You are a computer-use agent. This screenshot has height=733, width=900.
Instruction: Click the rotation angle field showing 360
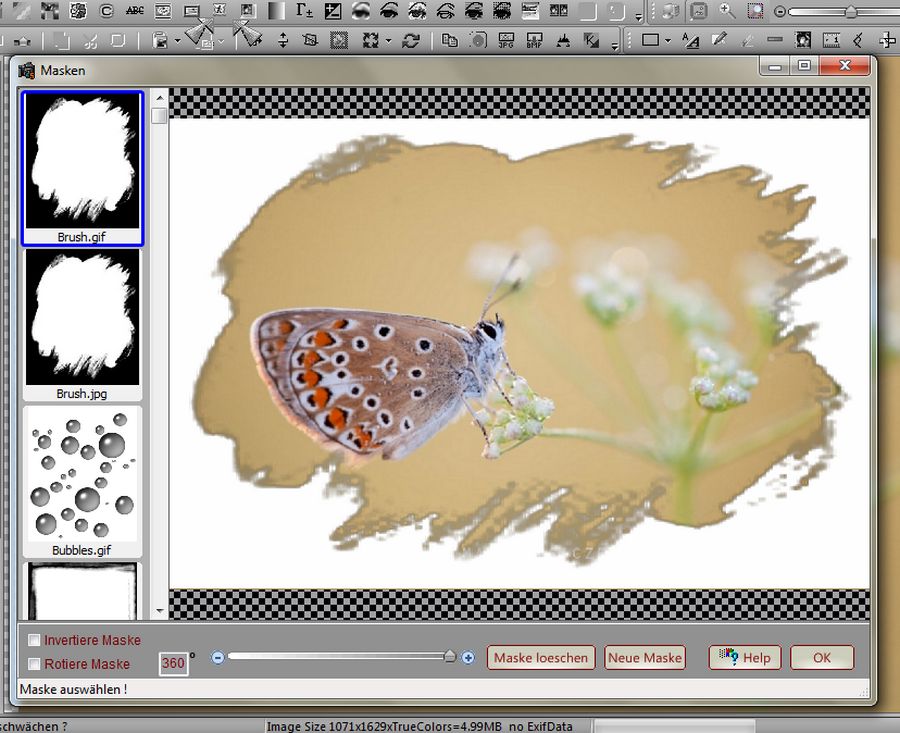point(173,664)
